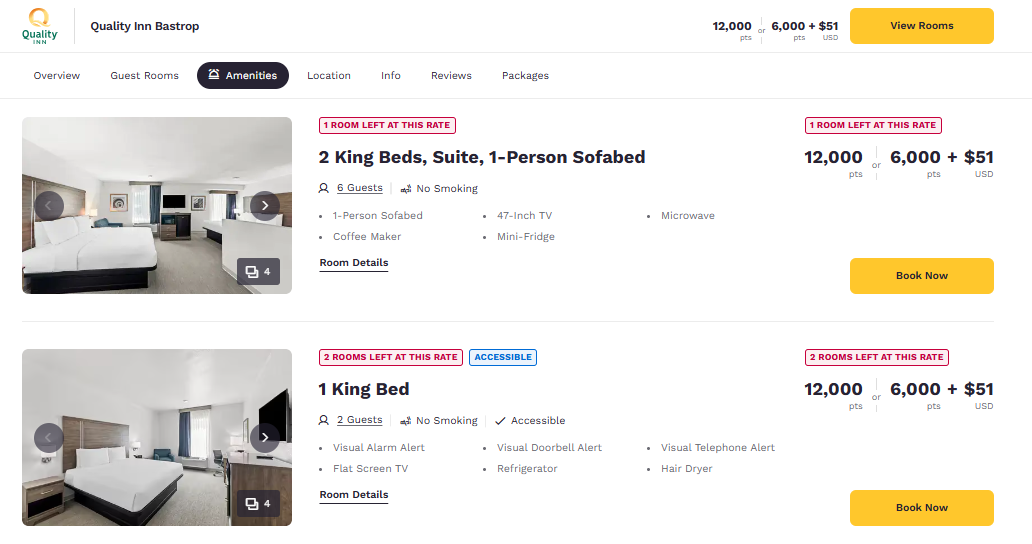Show next photo of the suite room
Screen dimensions: 1032x544
coord(265,206)
